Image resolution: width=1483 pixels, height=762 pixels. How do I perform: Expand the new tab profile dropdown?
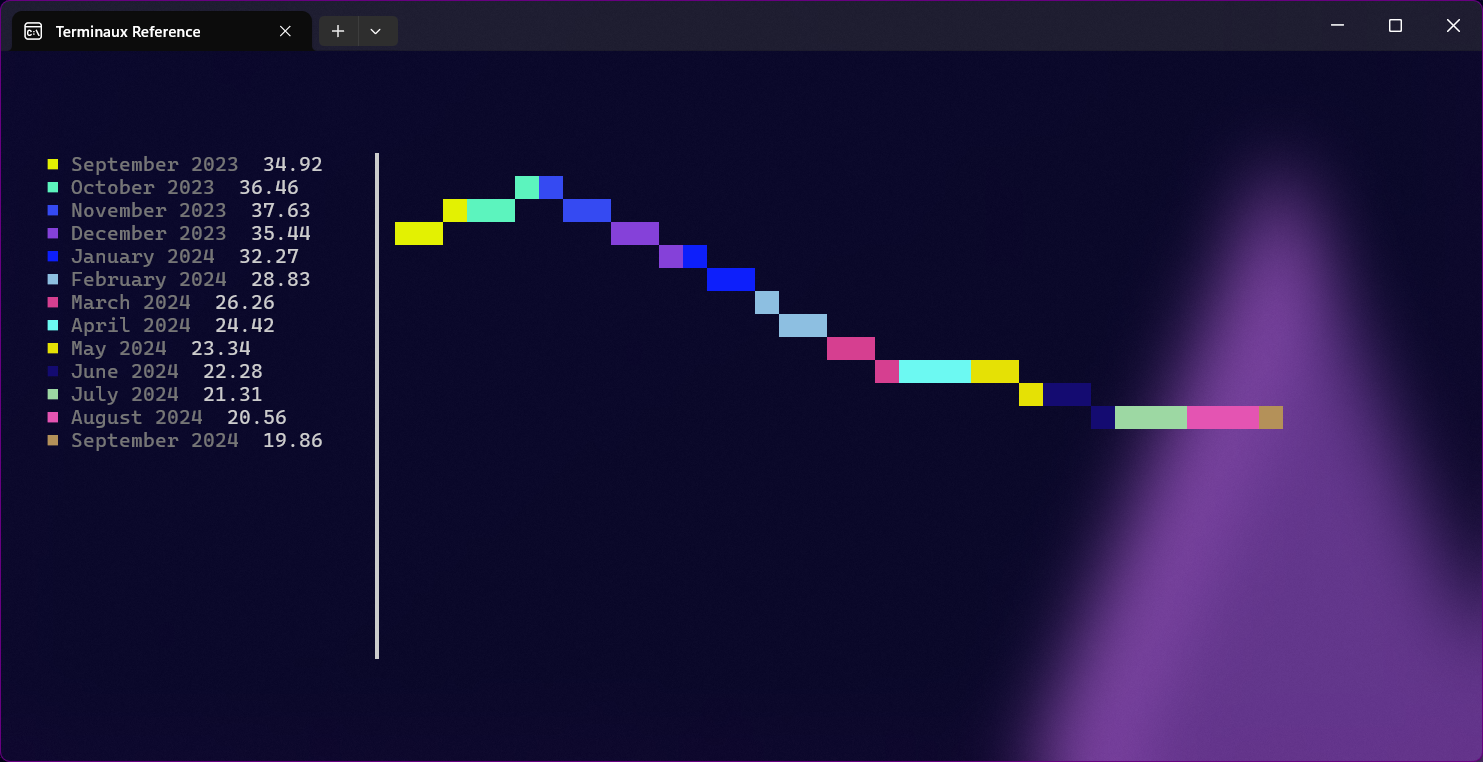point(376,31)
